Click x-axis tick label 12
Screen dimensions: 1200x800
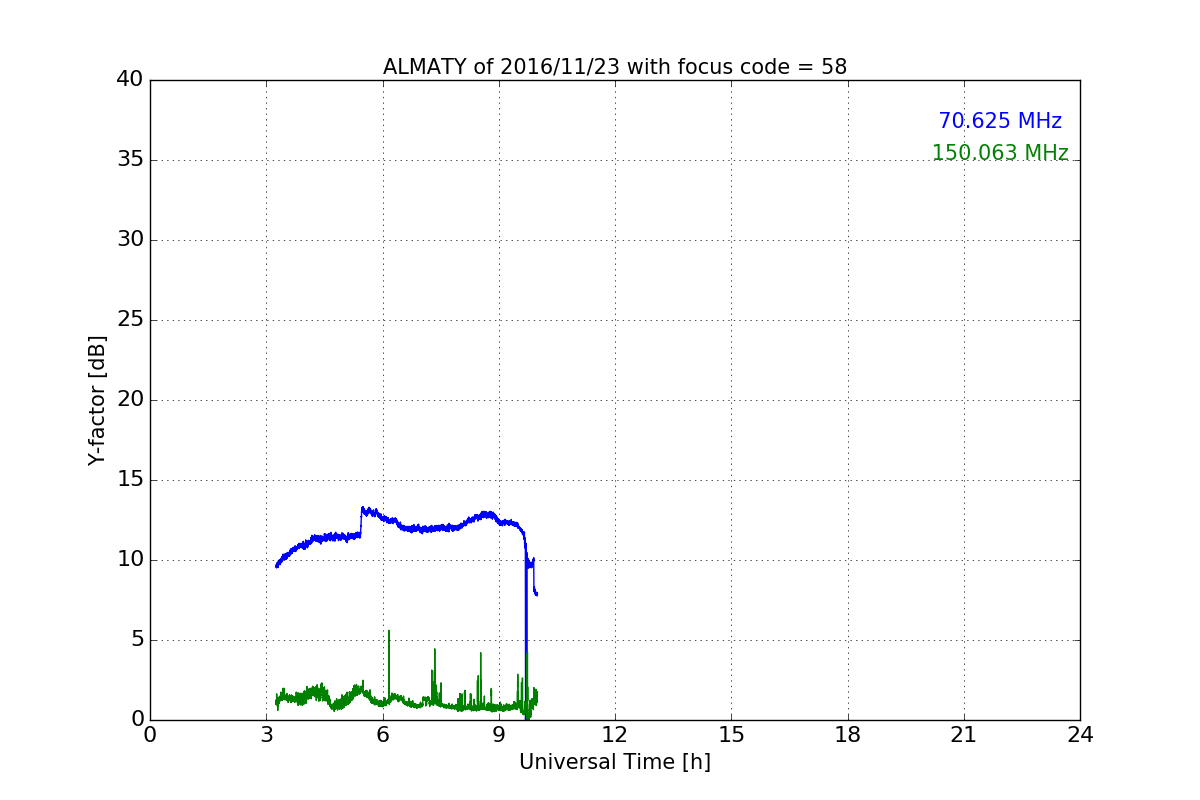(x=615, y=735)
